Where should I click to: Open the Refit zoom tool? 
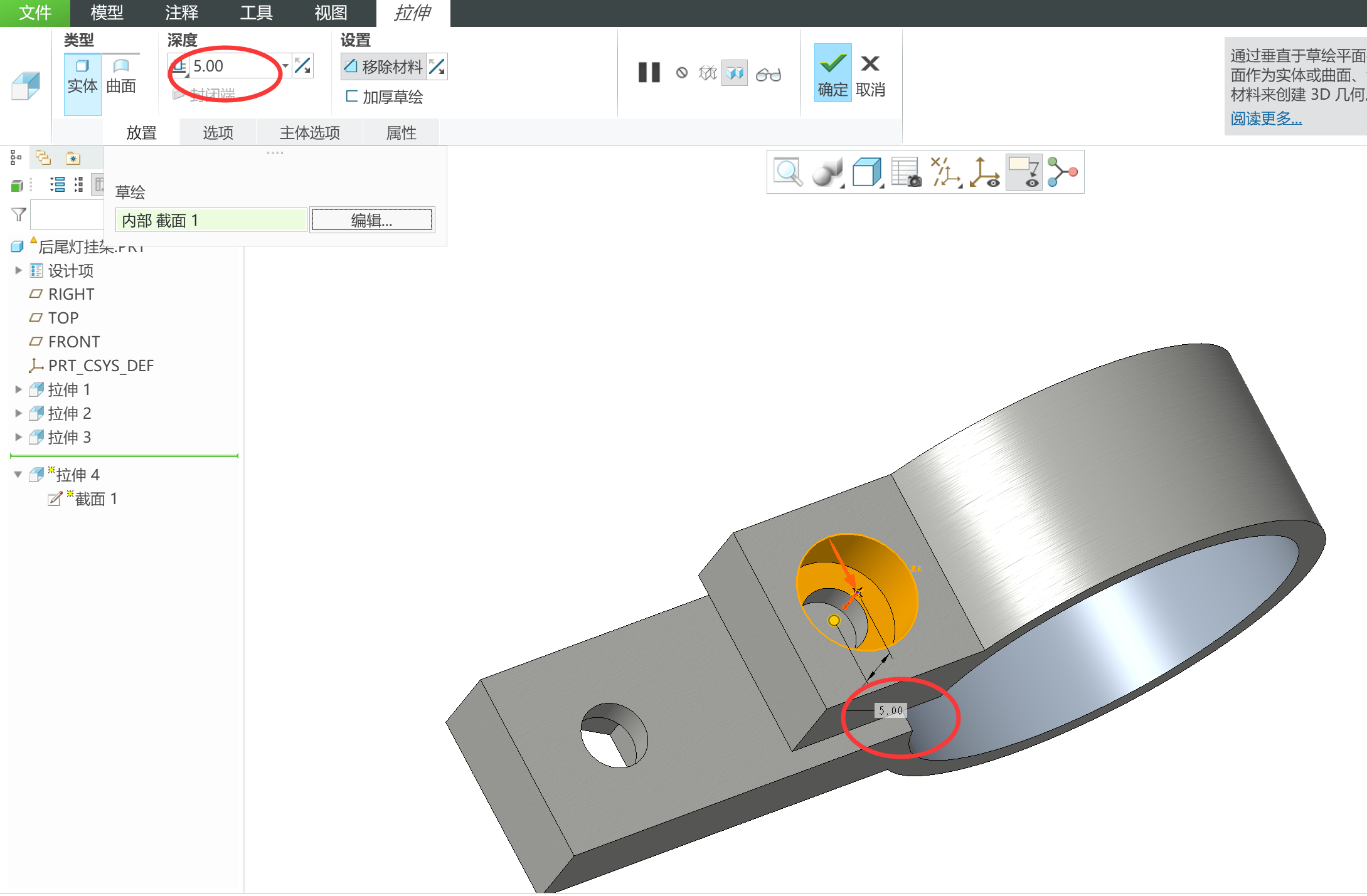tap(787, 172)
